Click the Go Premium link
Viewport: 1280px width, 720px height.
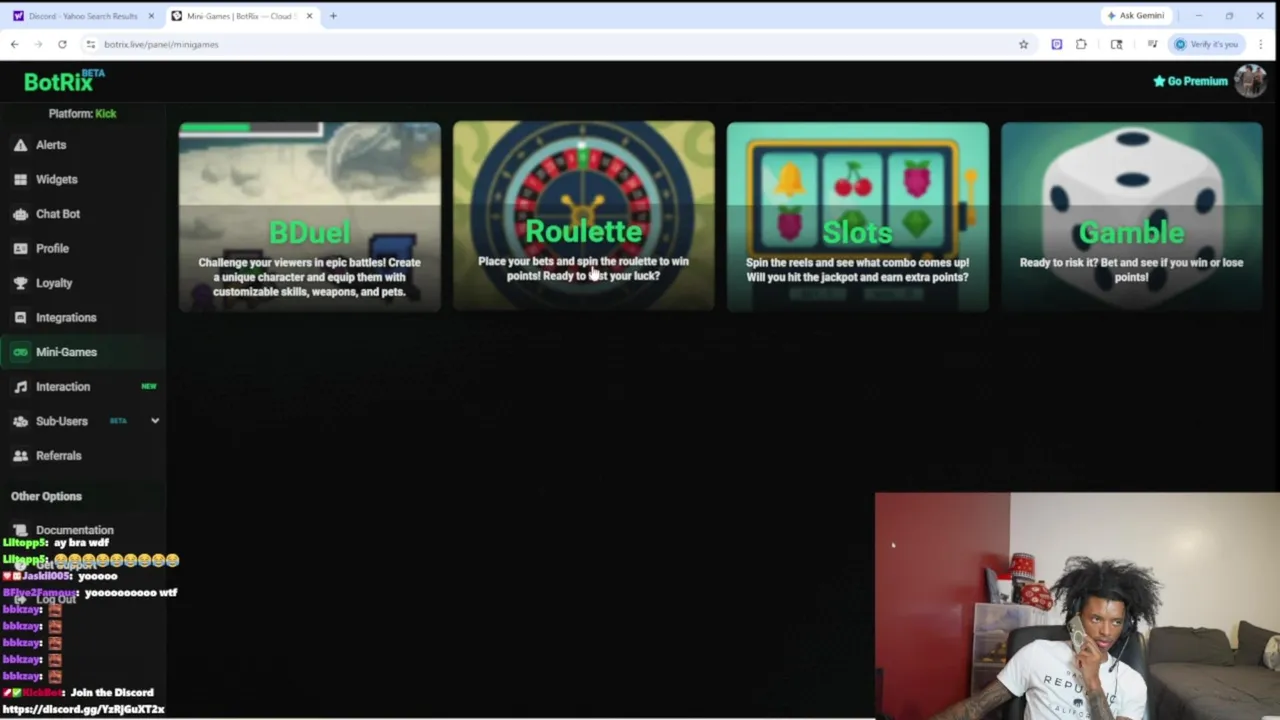click(1190, 81)
